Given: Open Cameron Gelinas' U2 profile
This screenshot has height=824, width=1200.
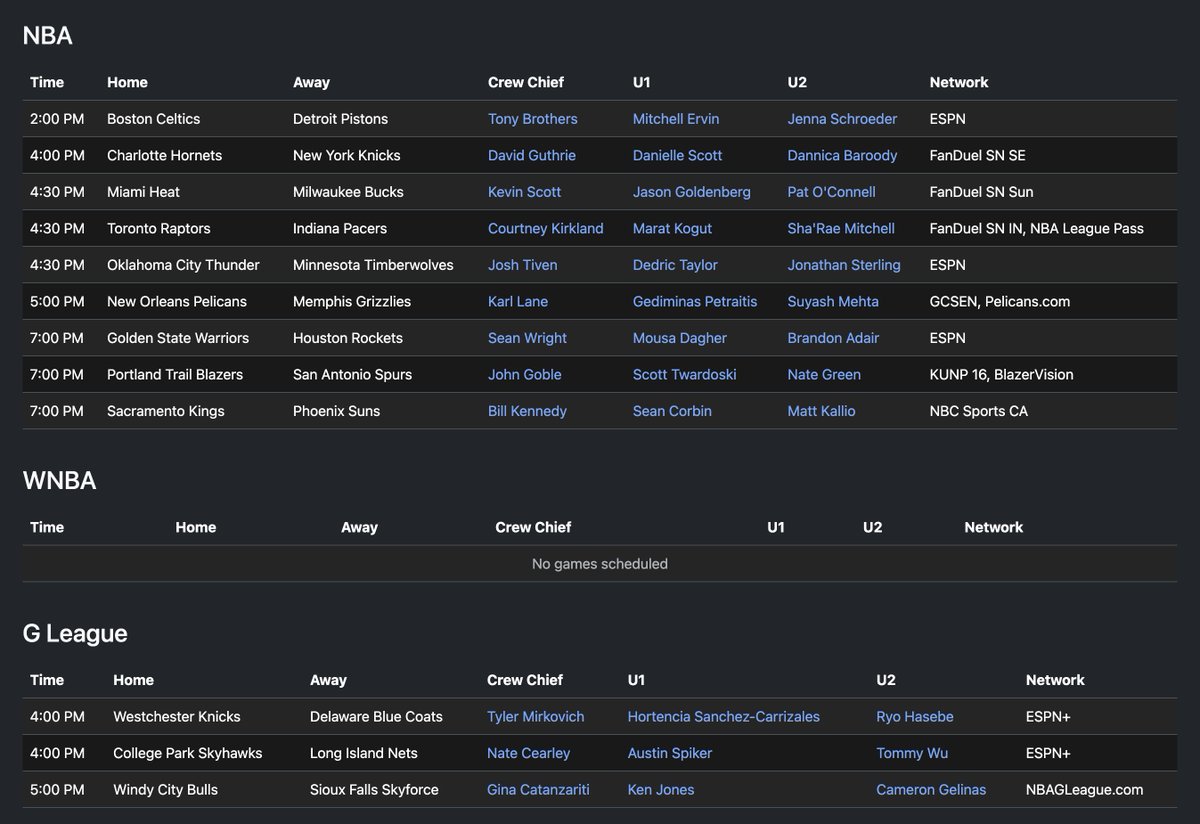Looking at the screenshot, I should pos(931,789).
